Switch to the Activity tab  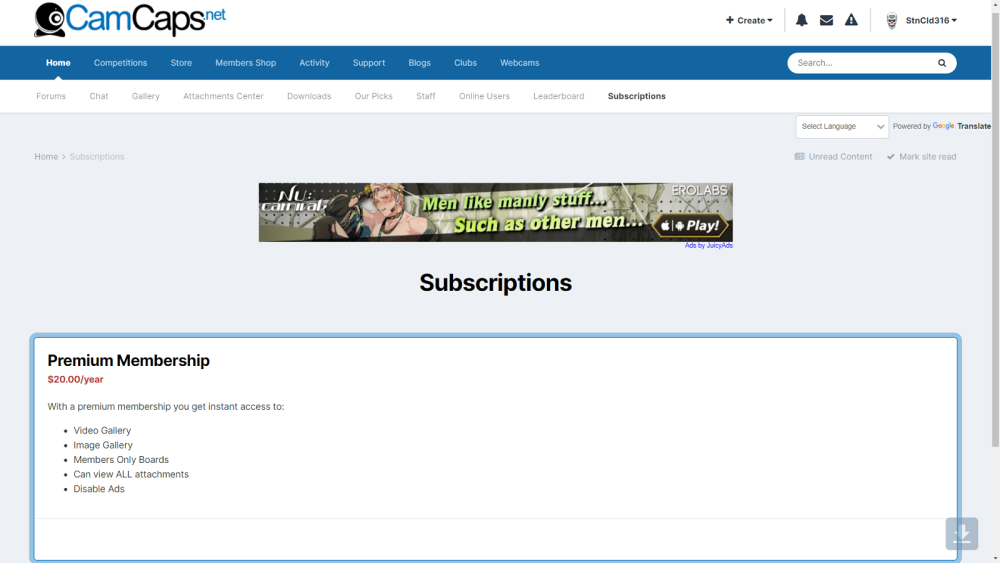(x=314, y=62)
